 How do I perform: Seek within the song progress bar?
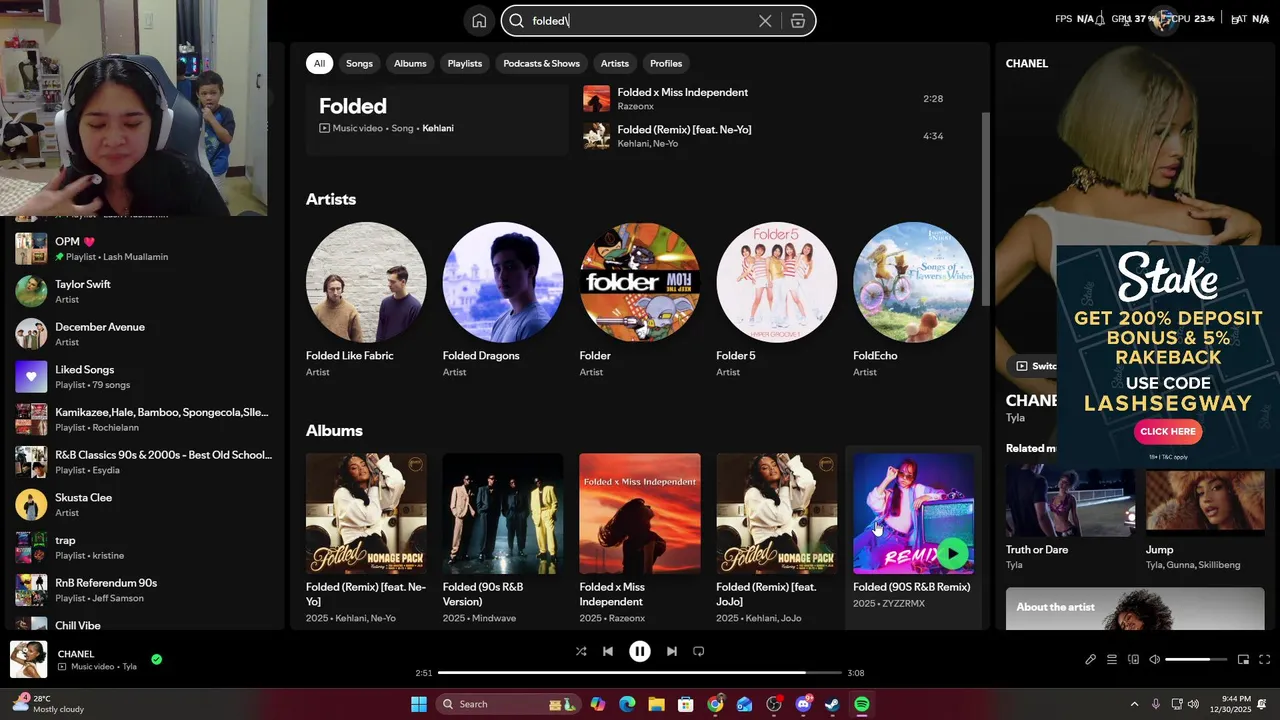(640, 673)
